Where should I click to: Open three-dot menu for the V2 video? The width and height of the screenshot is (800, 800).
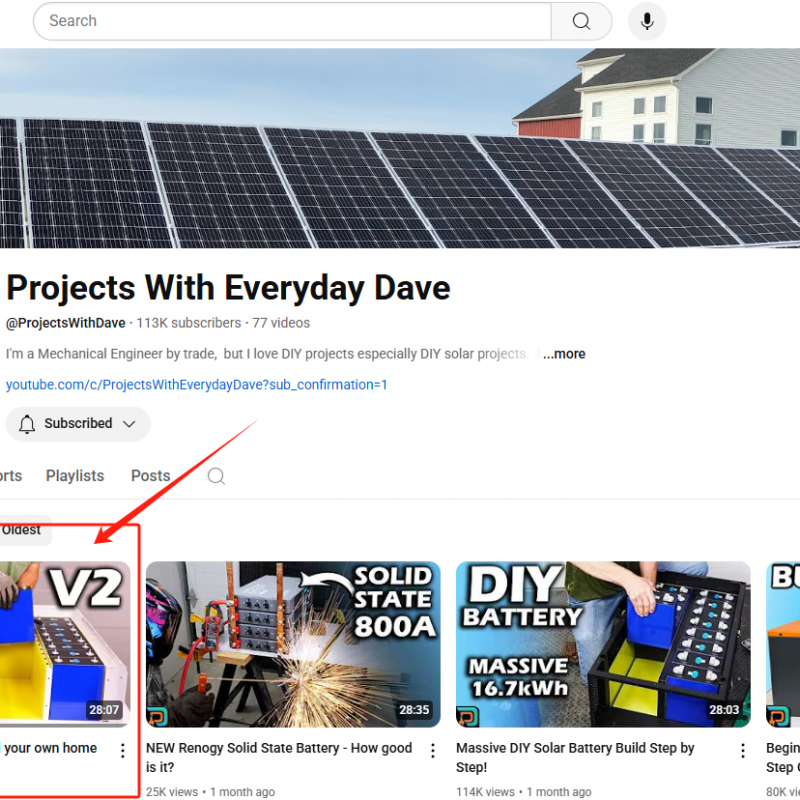click(123, 750)
